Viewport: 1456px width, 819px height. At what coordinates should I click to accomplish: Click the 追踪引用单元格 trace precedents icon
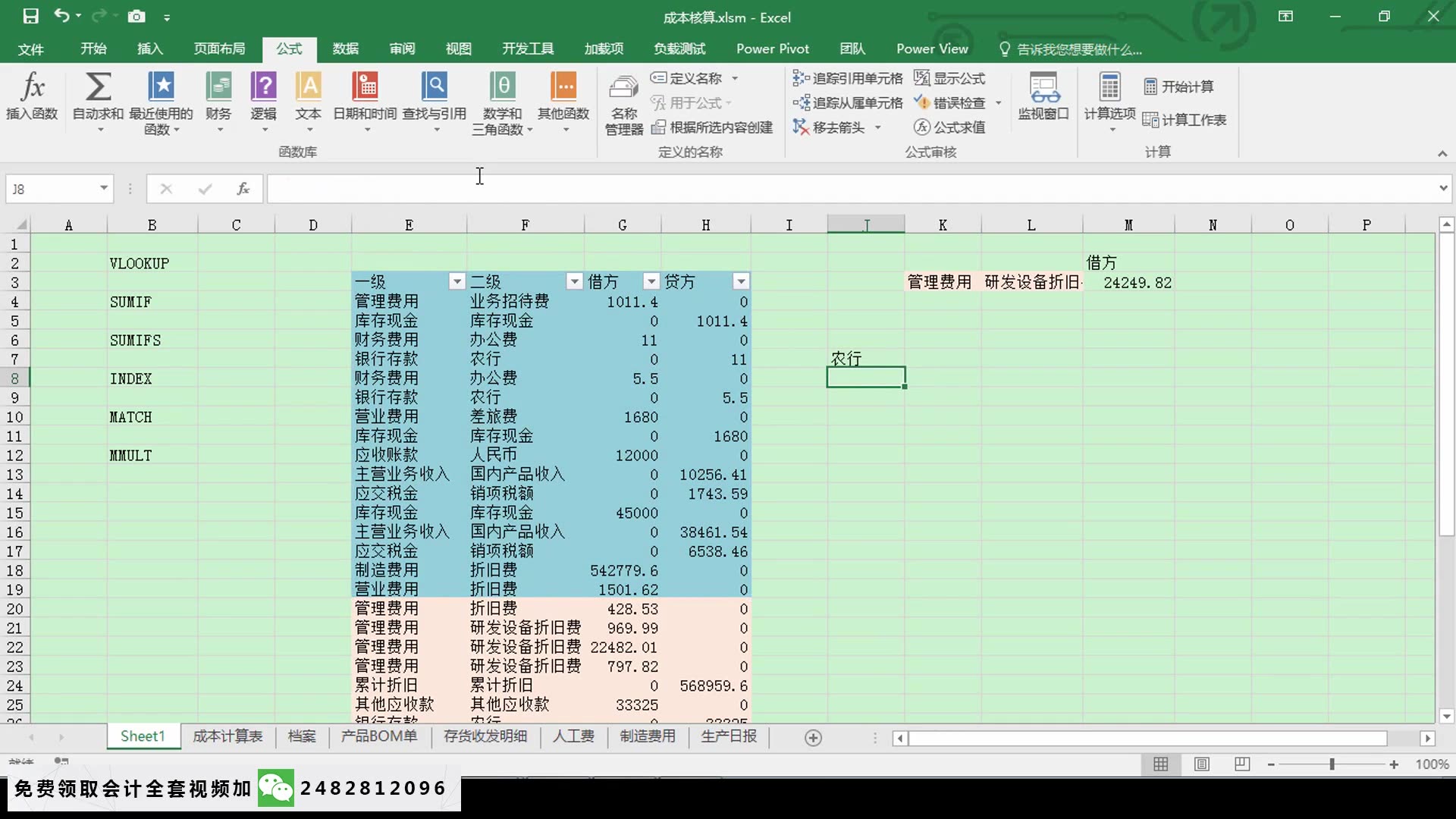[x=847, y=77]
